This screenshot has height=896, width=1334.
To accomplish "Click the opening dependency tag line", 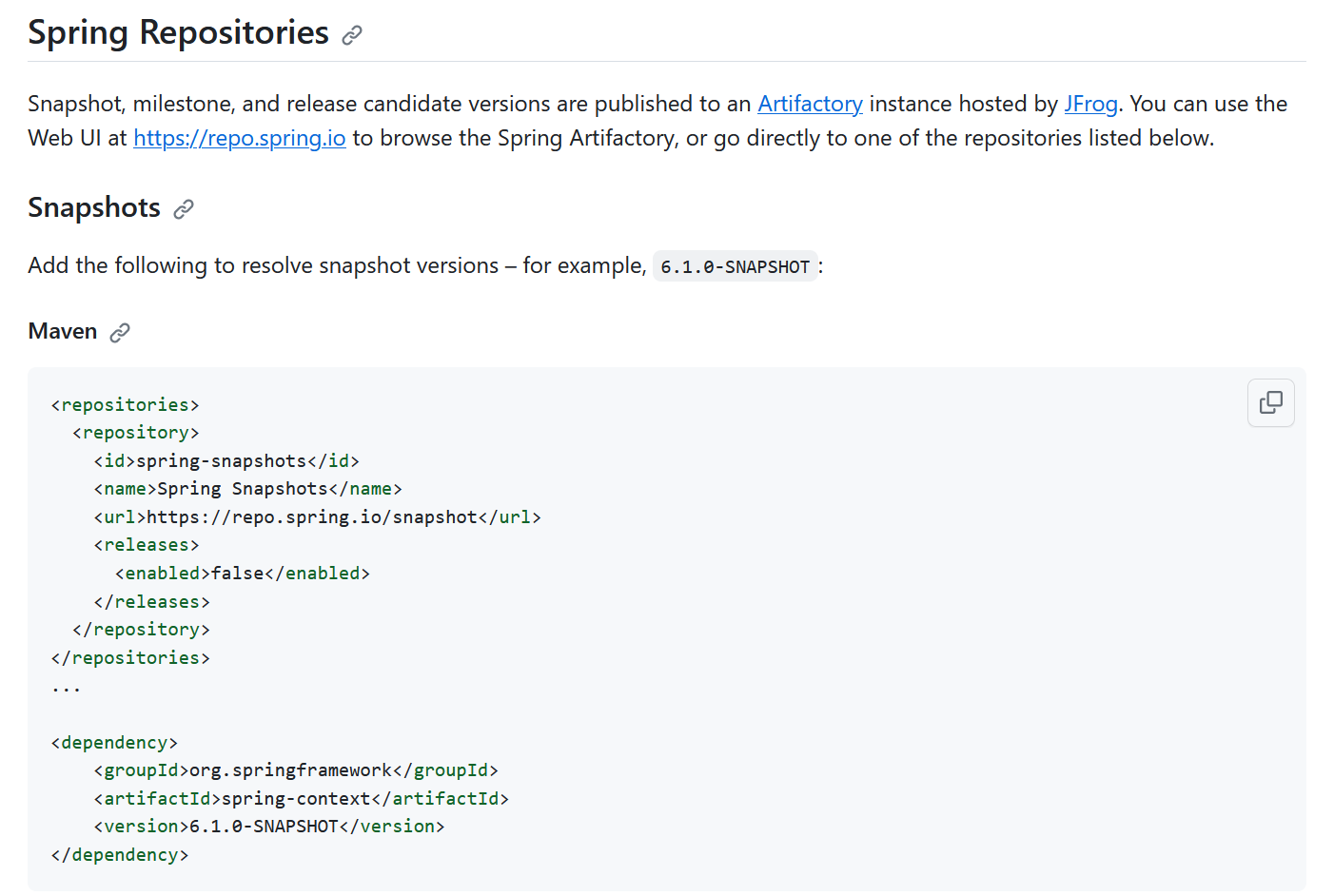I will (x=114, y=743).
